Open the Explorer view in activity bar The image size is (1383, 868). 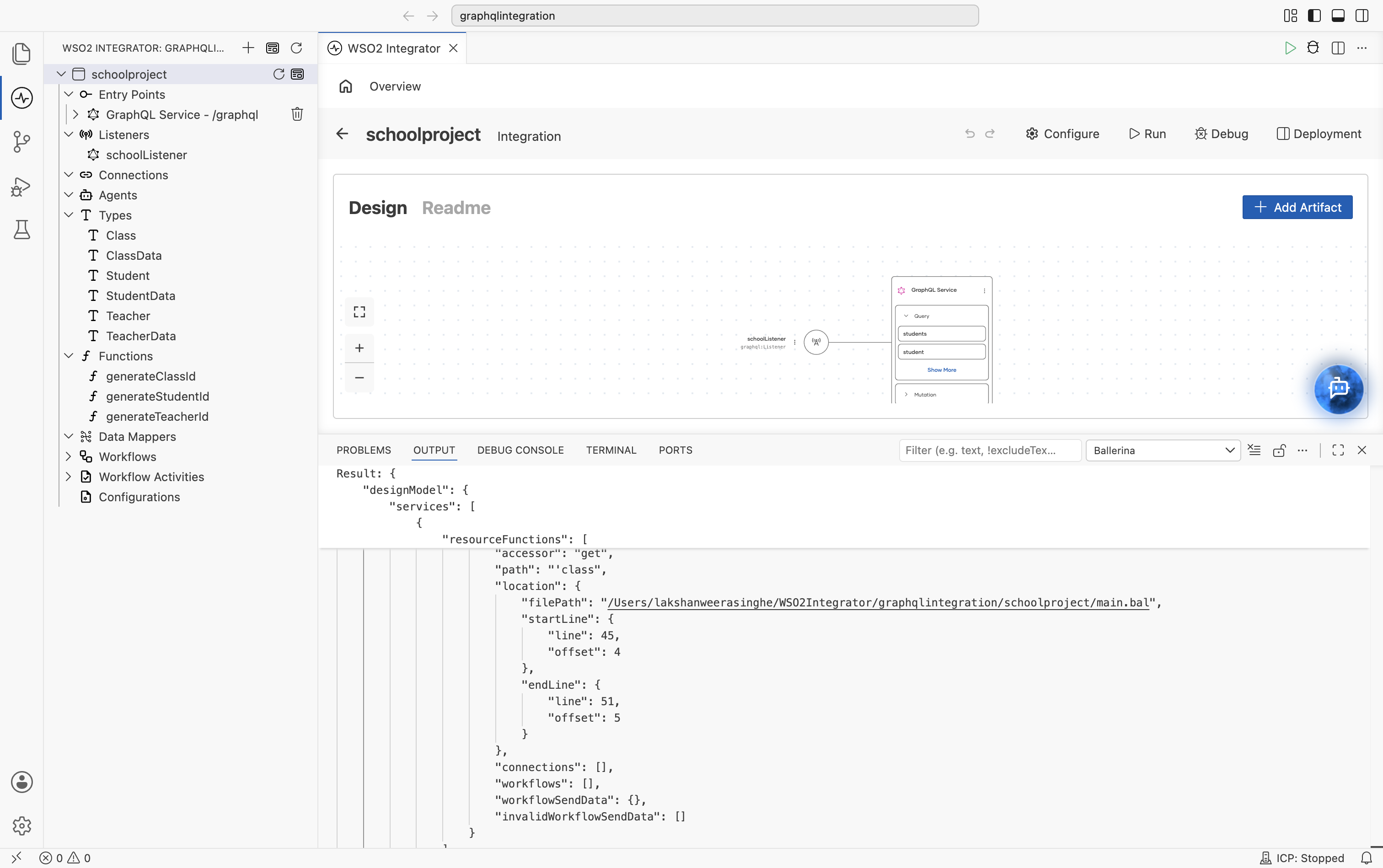[x=22, y=54]
